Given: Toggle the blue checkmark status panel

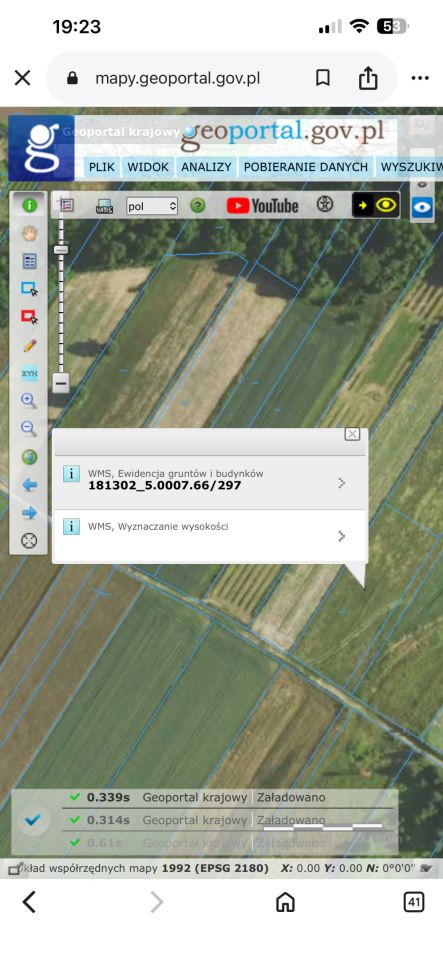Looking at the screenshot, I should 32,820.
